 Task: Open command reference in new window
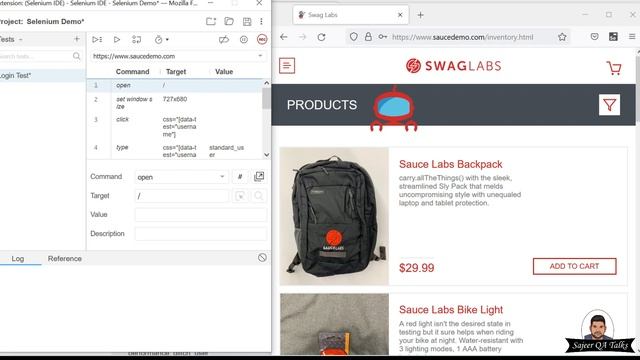point(259,177)
